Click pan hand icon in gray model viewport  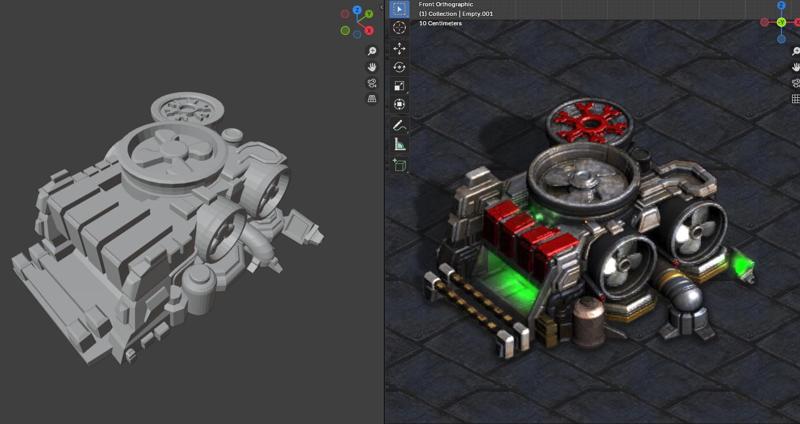click(x=372, y=67)
